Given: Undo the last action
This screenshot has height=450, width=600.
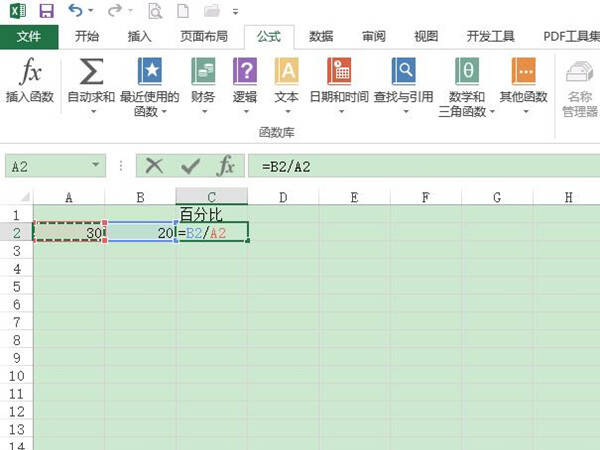Looking at the screenshot, I should 75,11.
